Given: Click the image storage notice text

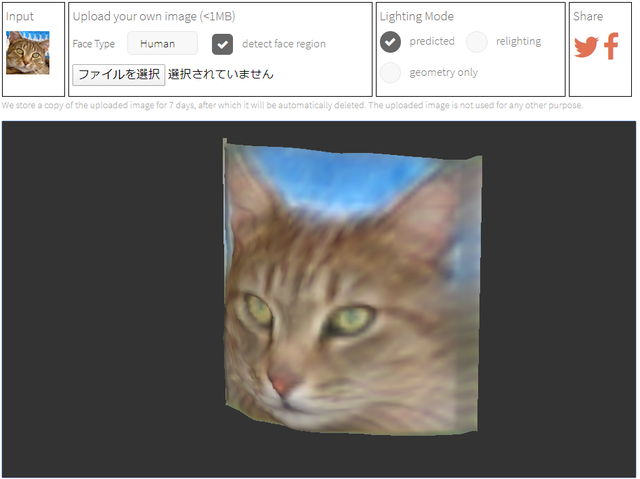Looking at the screenshot, I should click(292, 105).
